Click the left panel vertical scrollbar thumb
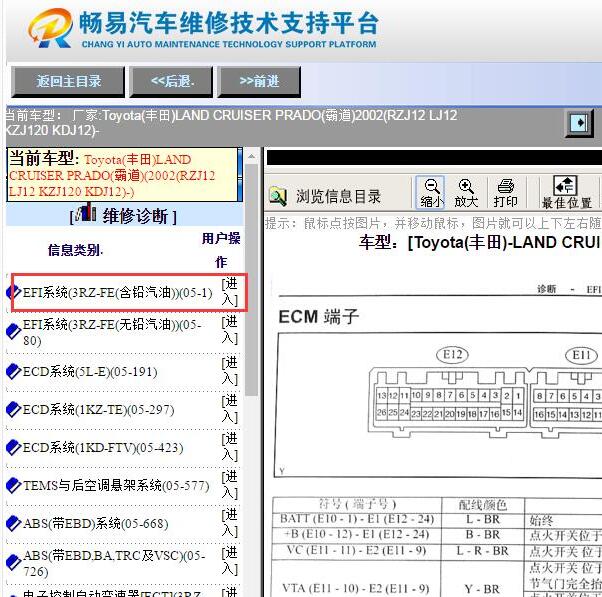602x597 pixels. [x=251, y=280]
